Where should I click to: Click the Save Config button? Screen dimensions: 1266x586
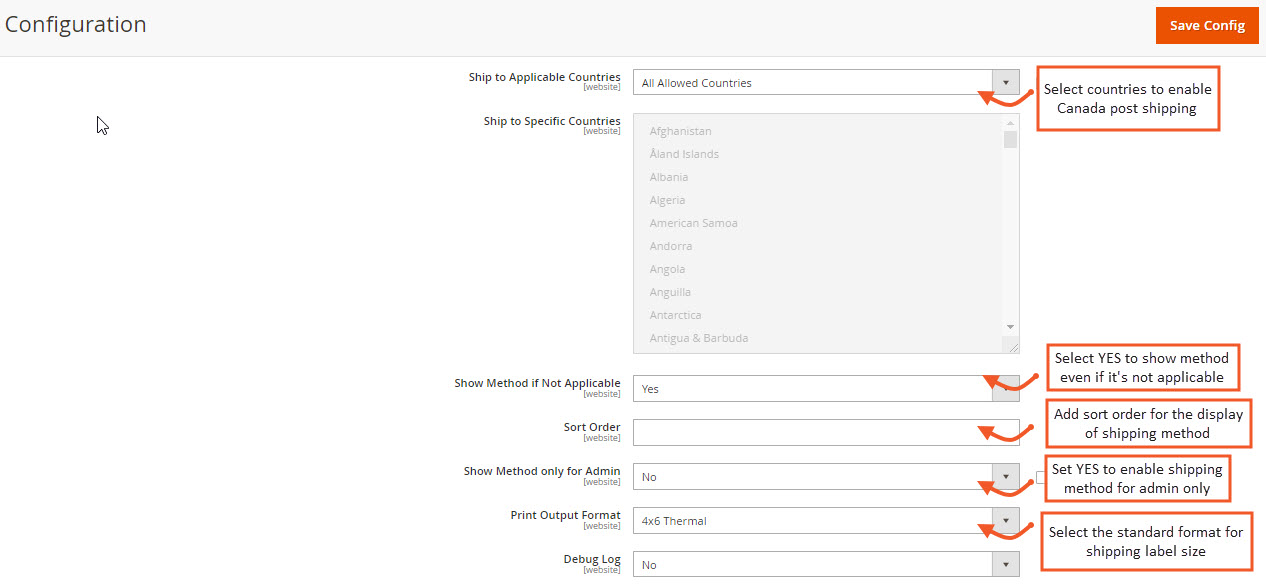(1207, 26)
